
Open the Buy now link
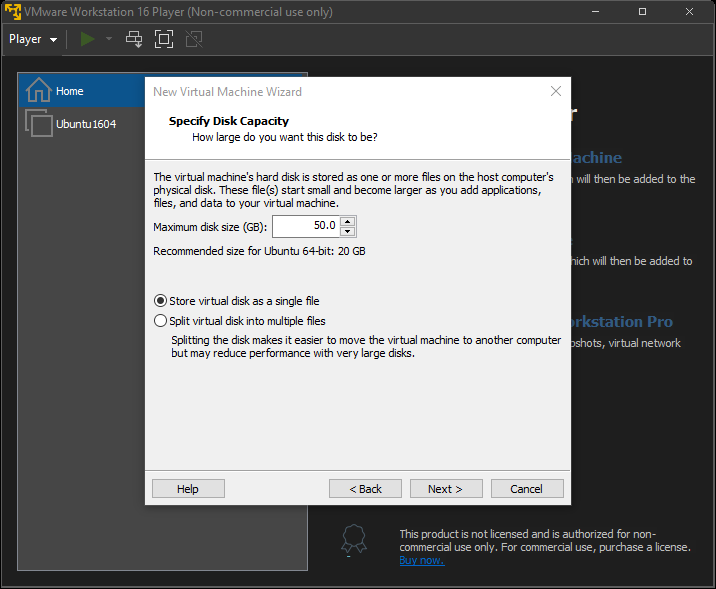click(x=422, y=560)
